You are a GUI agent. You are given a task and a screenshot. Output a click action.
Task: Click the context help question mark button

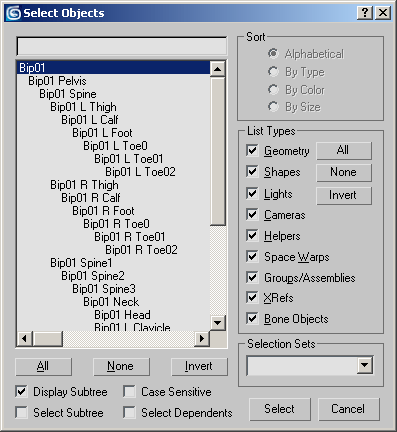[x=365, y=13]
